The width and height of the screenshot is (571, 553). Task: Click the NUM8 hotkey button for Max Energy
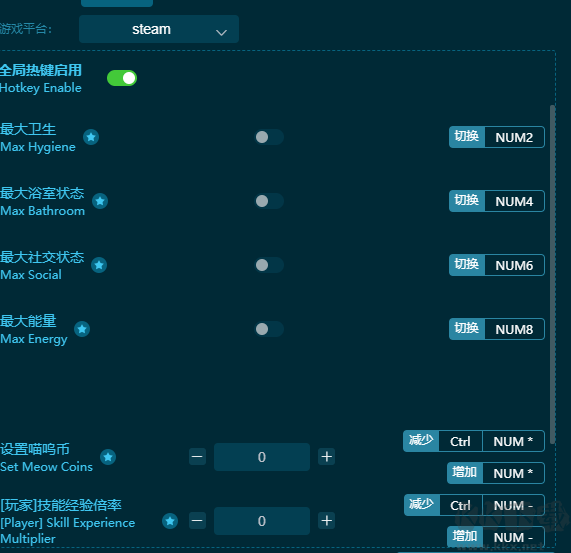(514, 329)
